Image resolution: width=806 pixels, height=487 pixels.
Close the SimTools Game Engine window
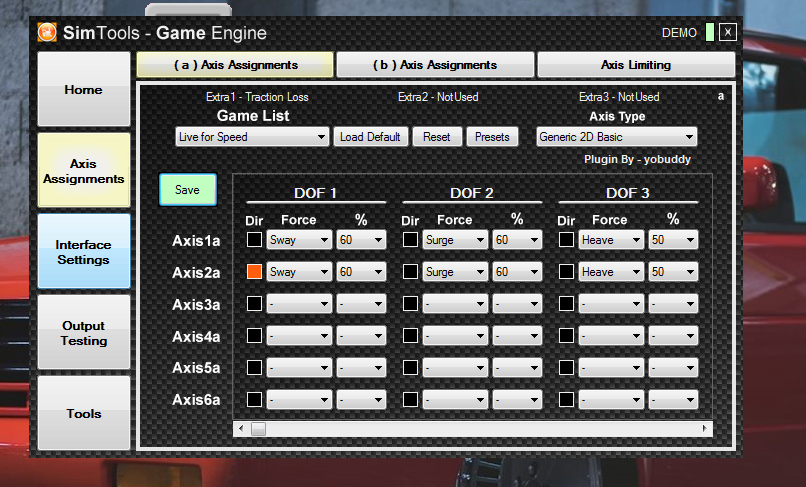click(727, 32)
